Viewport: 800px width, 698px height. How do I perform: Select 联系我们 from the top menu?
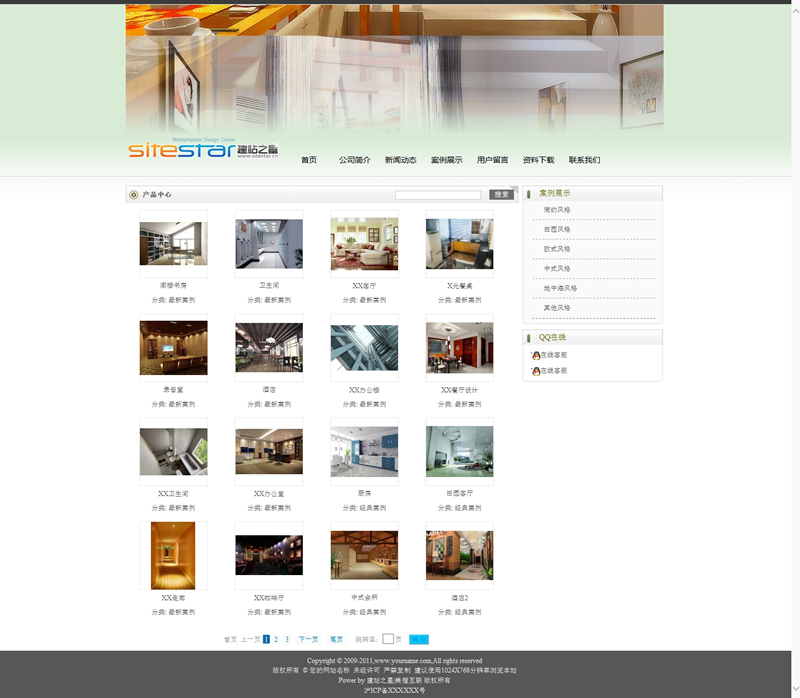point(584,160)
